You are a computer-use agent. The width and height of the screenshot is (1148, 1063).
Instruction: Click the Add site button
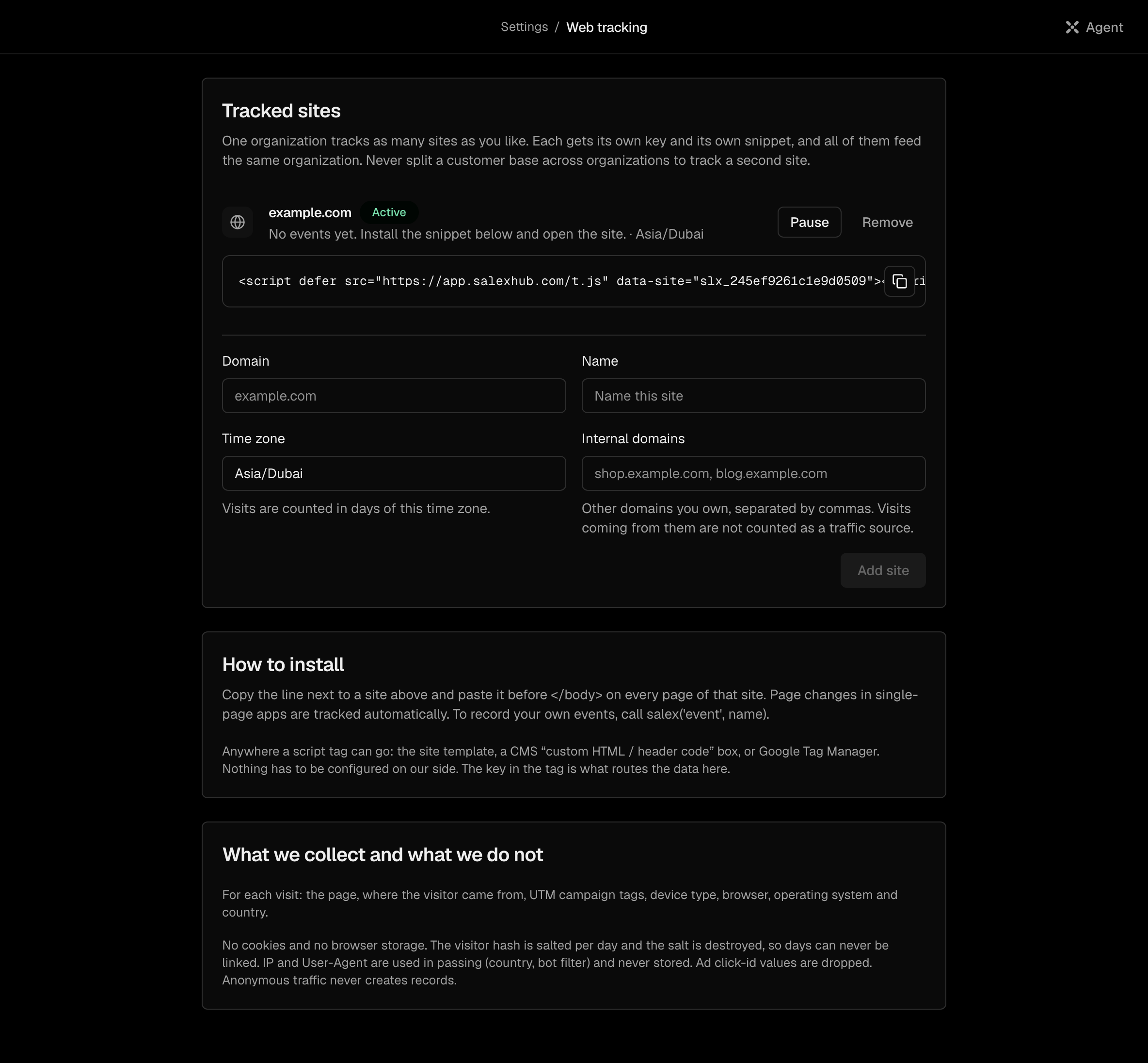pyautogui.click(x=883, y=570)
